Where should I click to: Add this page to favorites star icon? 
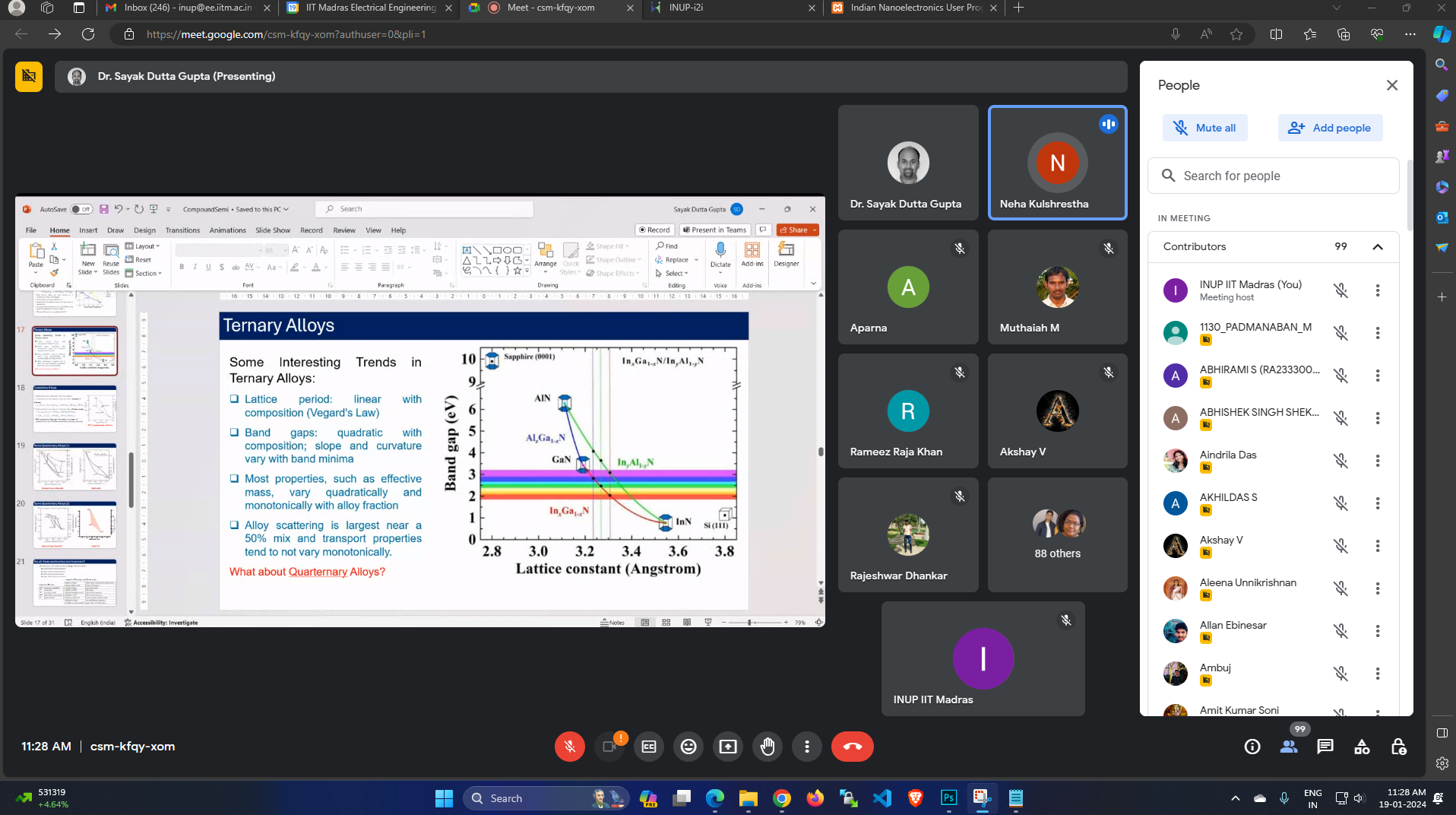coord(1236,34)
